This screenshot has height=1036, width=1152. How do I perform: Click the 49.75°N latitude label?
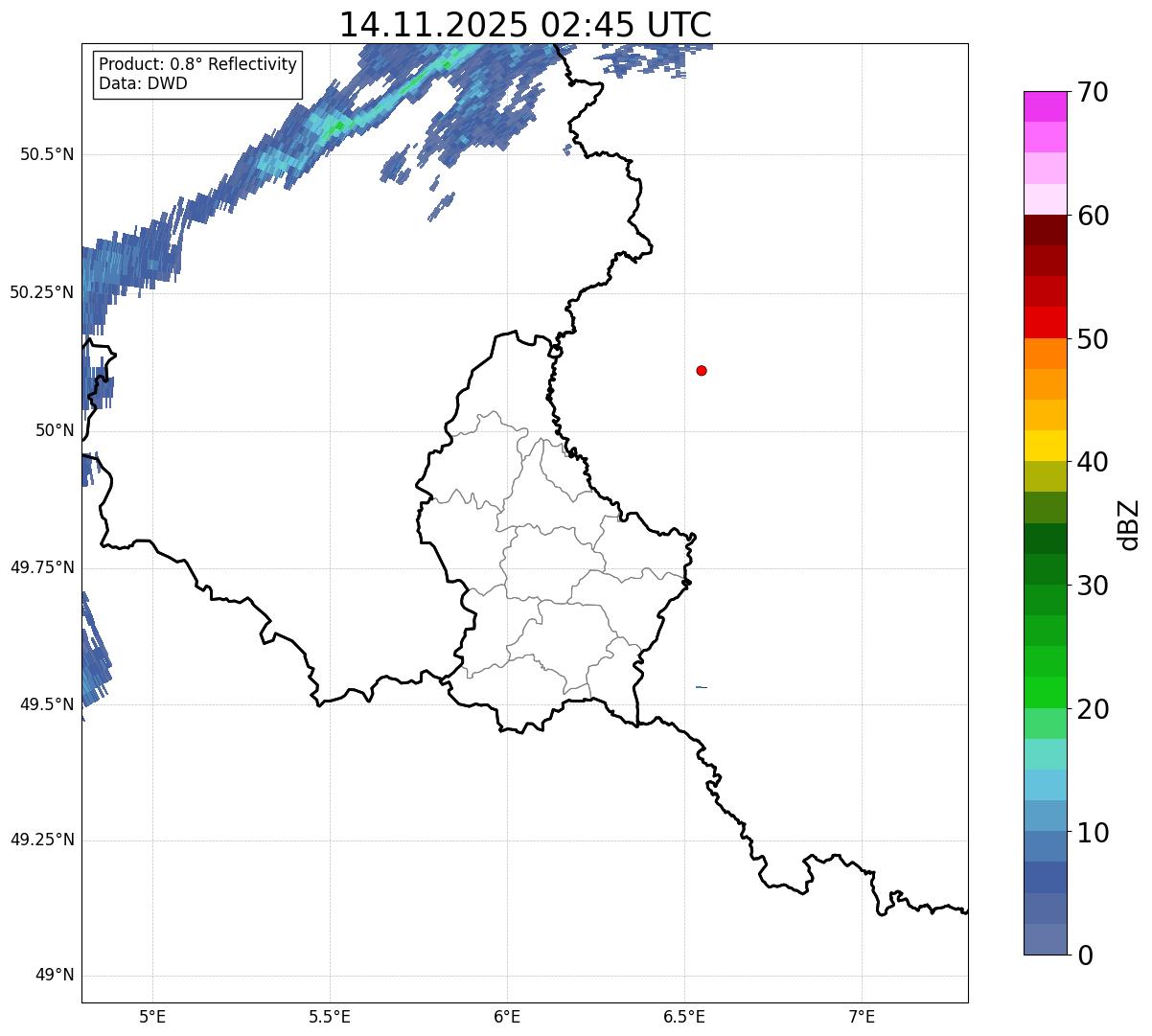point(41,567)
